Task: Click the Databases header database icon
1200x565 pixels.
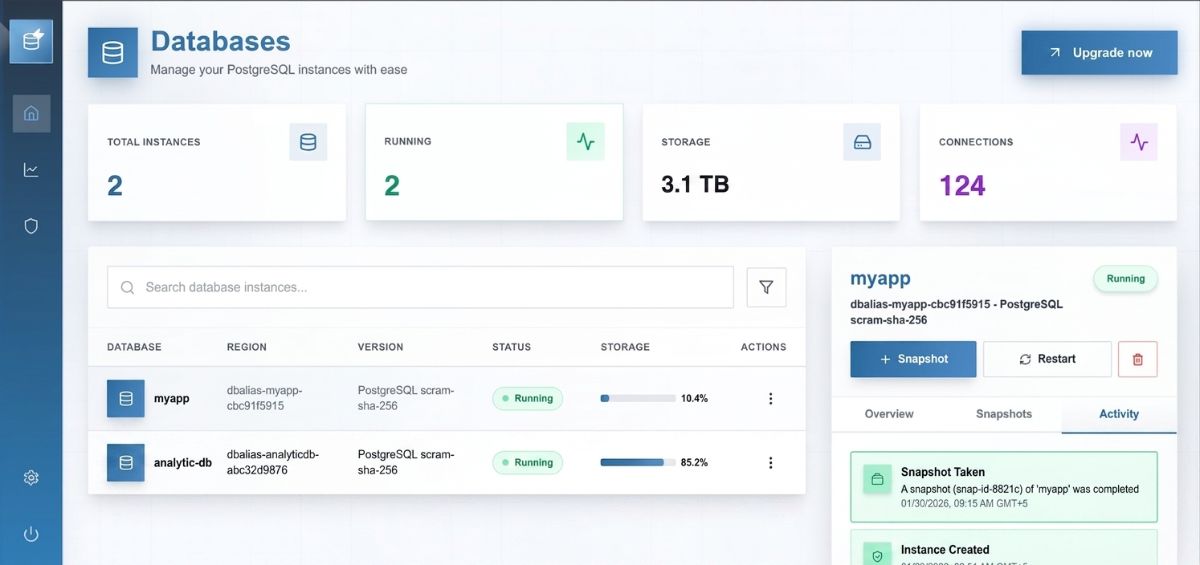Action: point(113,52)
